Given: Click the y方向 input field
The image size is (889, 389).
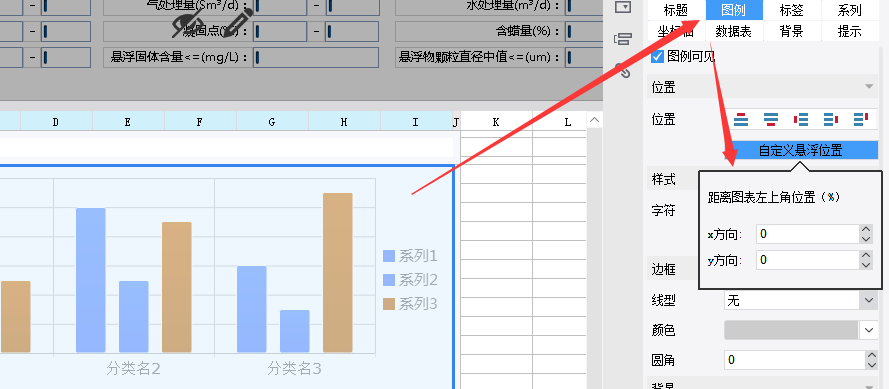Looking at the screenshot, I should (x=807, y=260).
